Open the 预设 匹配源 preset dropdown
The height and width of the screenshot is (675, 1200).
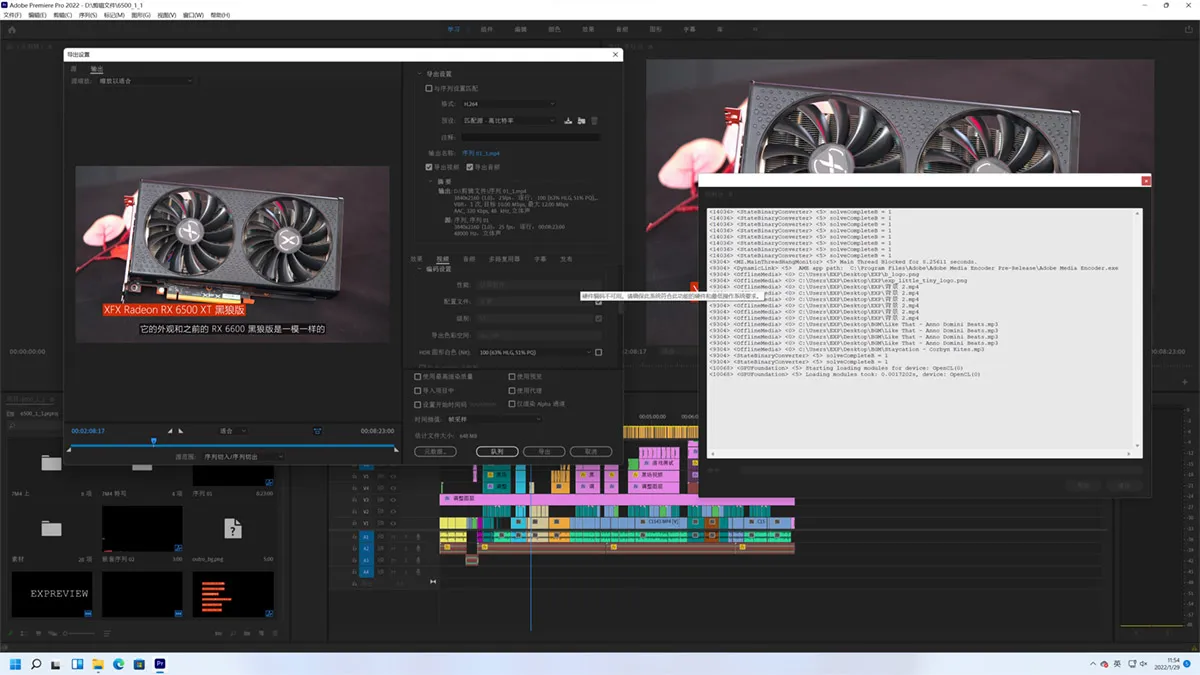coord(508,121)
